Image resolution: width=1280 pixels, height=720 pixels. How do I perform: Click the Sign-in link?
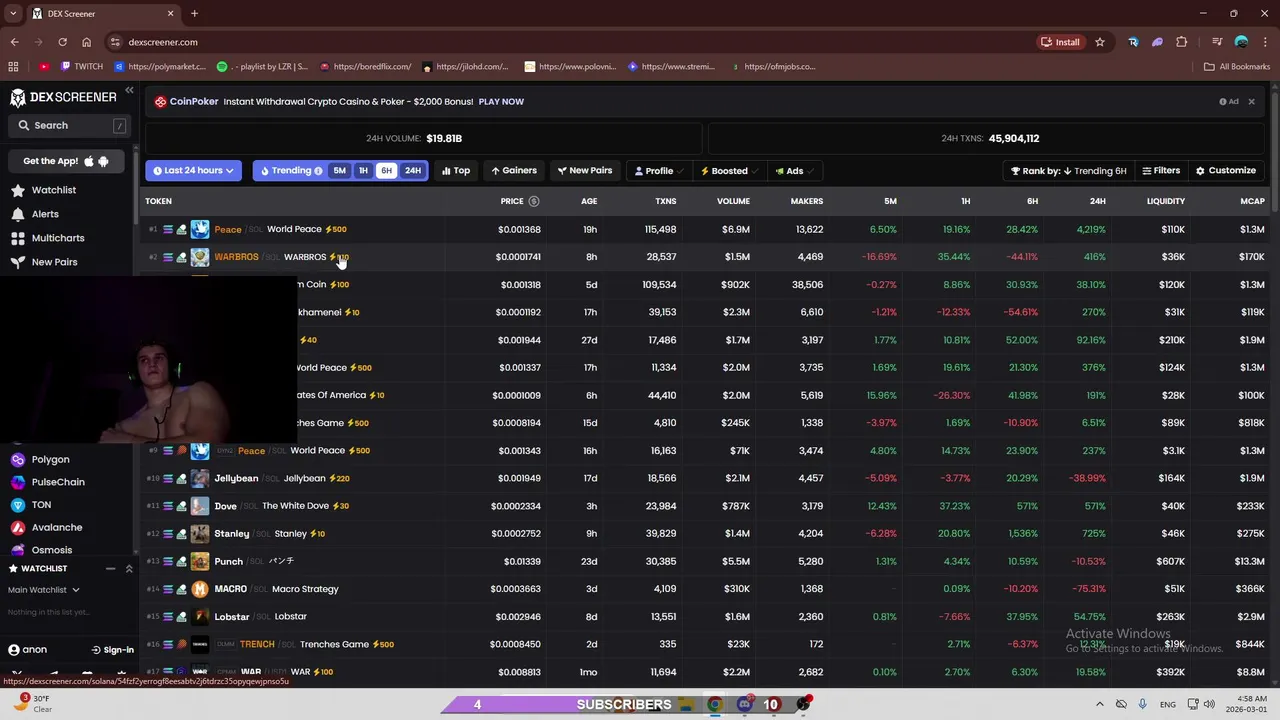point(112,650)
